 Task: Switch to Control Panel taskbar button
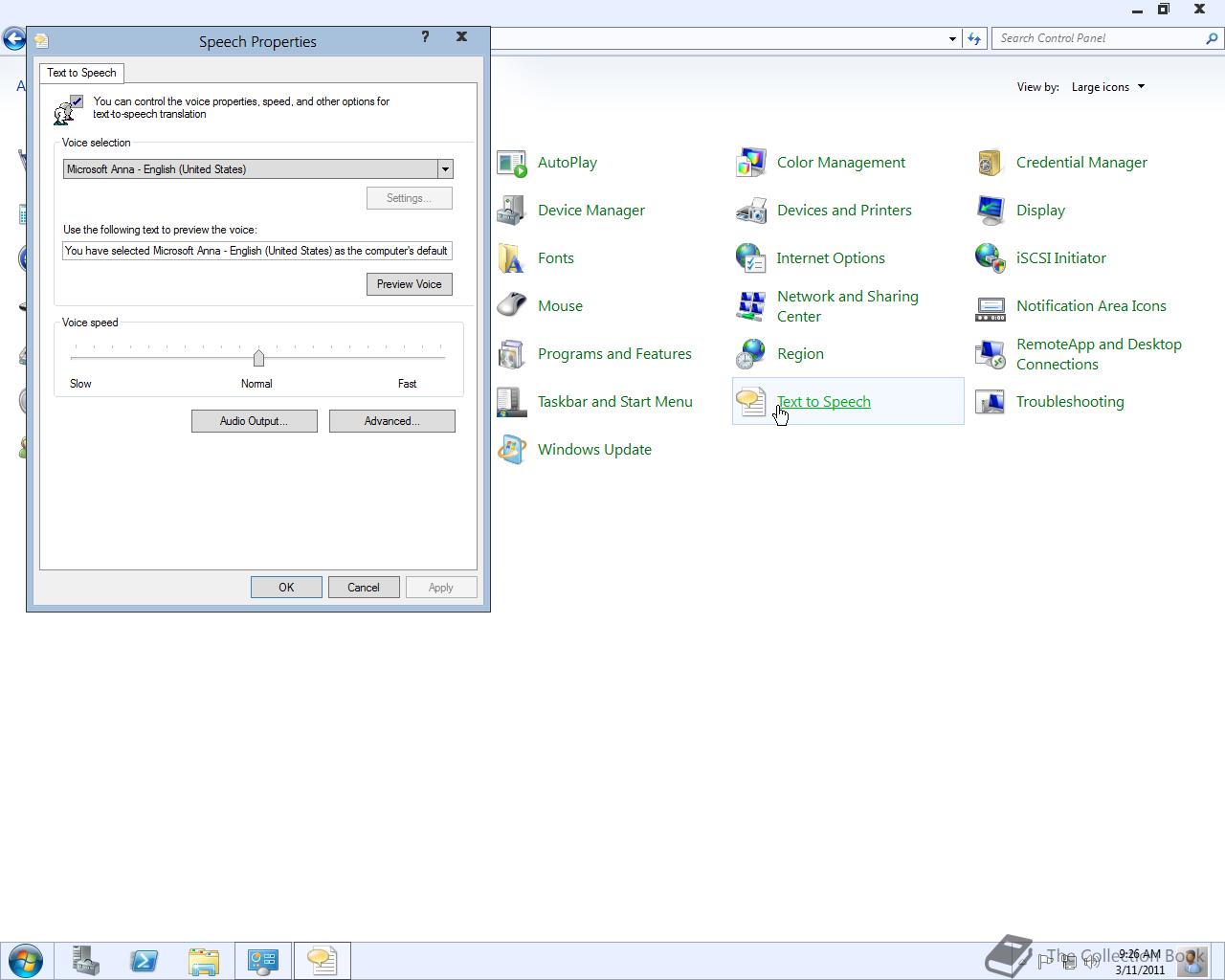[x=263, y=961]
